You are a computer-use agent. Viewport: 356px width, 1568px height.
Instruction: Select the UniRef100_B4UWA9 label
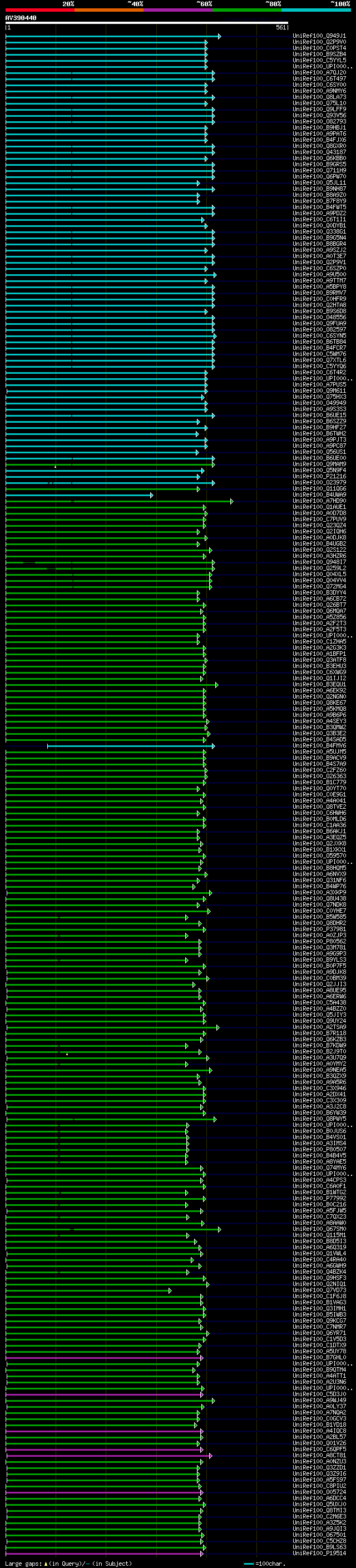(x=319, y=495)
